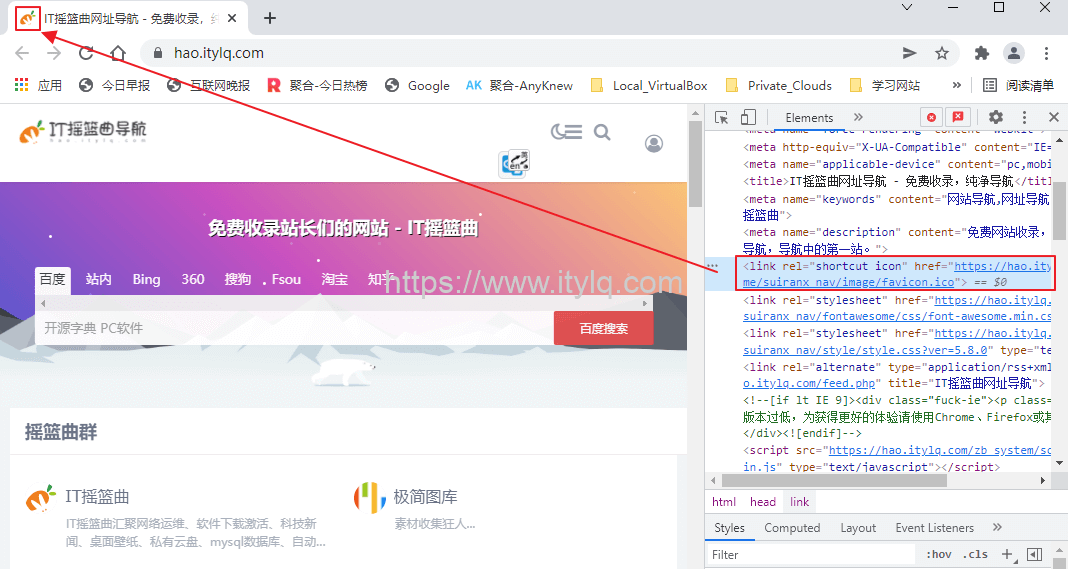Open the Chrome three-dot menu
Image resolution: width=1068 pixels, height=569 pixels.
pos(1046,53)
